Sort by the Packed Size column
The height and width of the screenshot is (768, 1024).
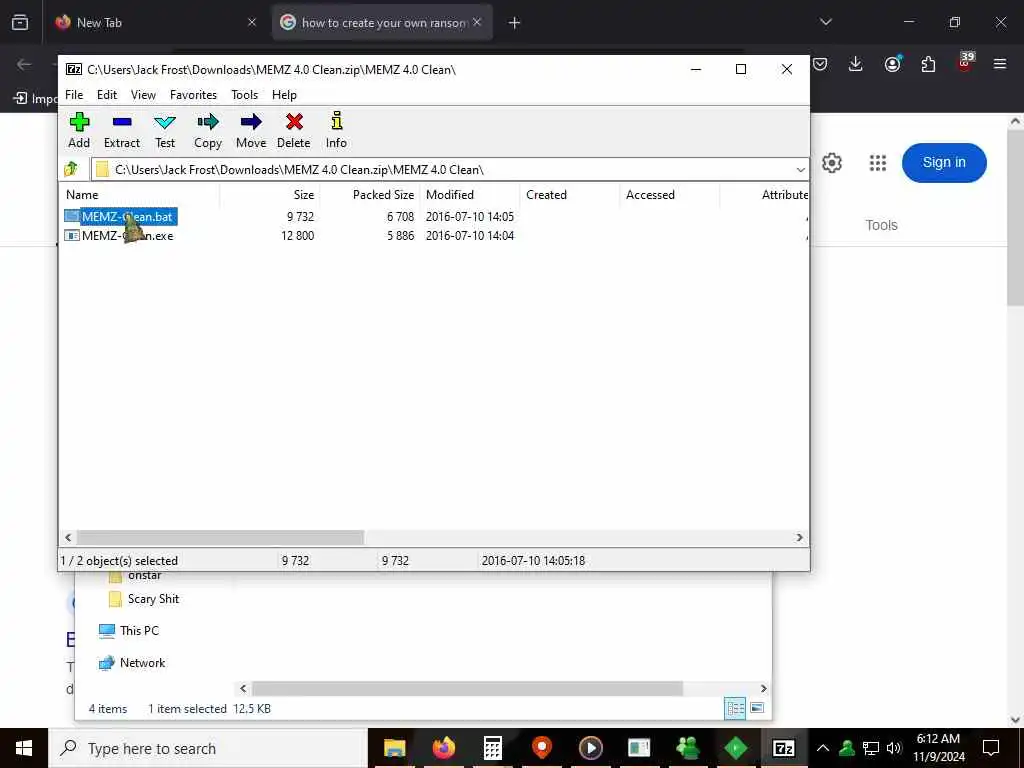(370, 195)
